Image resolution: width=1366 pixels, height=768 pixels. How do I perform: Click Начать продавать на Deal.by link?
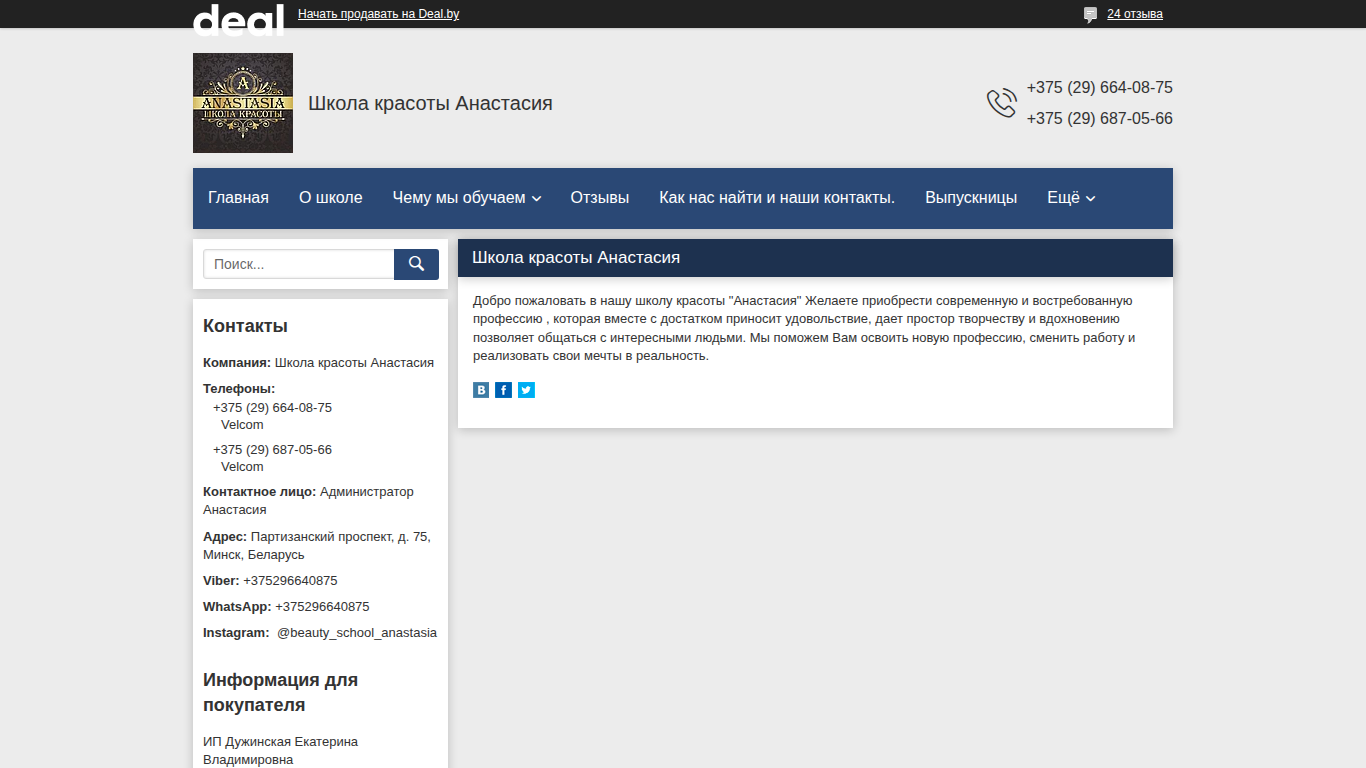[x=379, y=14]
